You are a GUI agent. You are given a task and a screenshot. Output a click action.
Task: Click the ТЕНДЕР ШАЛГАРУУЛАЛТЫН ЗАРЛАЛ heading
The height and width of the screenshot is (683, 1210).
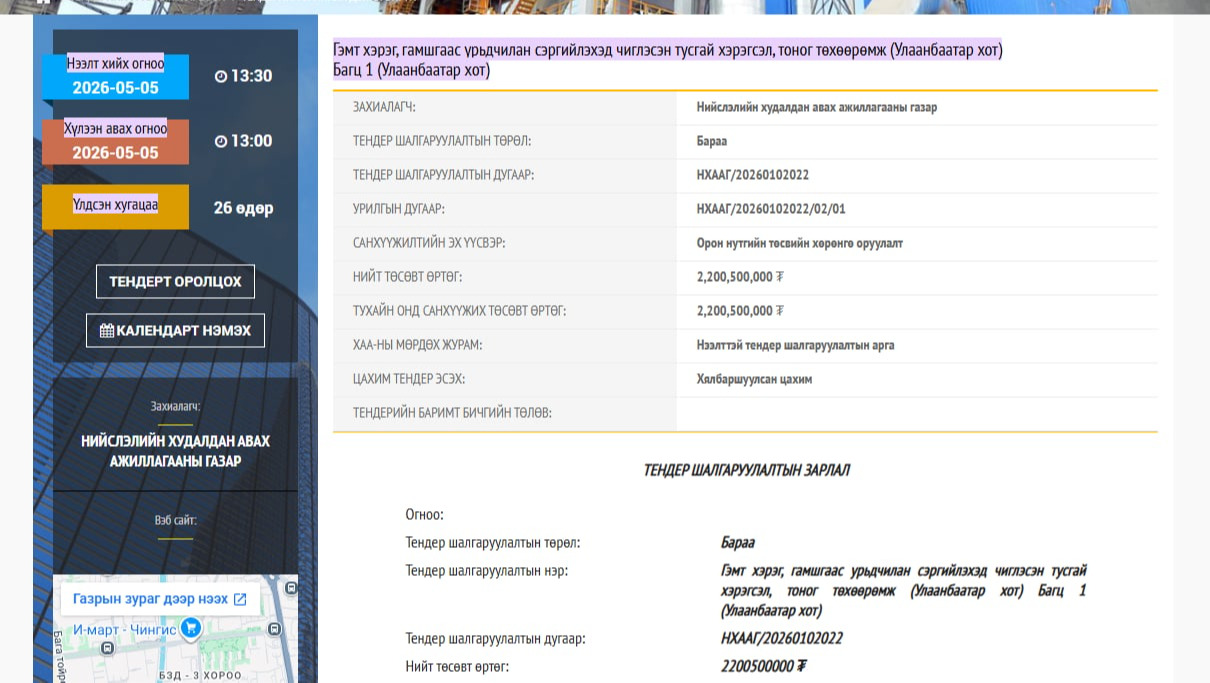pyautogui.click(x=746, y=470)
